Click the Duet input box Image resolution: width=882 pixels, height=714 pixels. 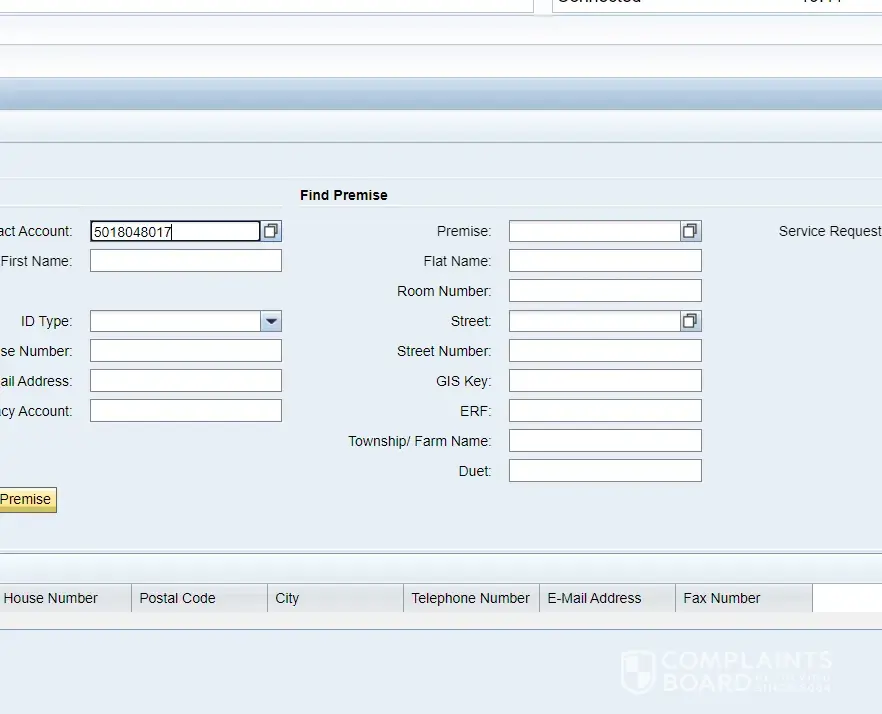[x=605, y=471]
